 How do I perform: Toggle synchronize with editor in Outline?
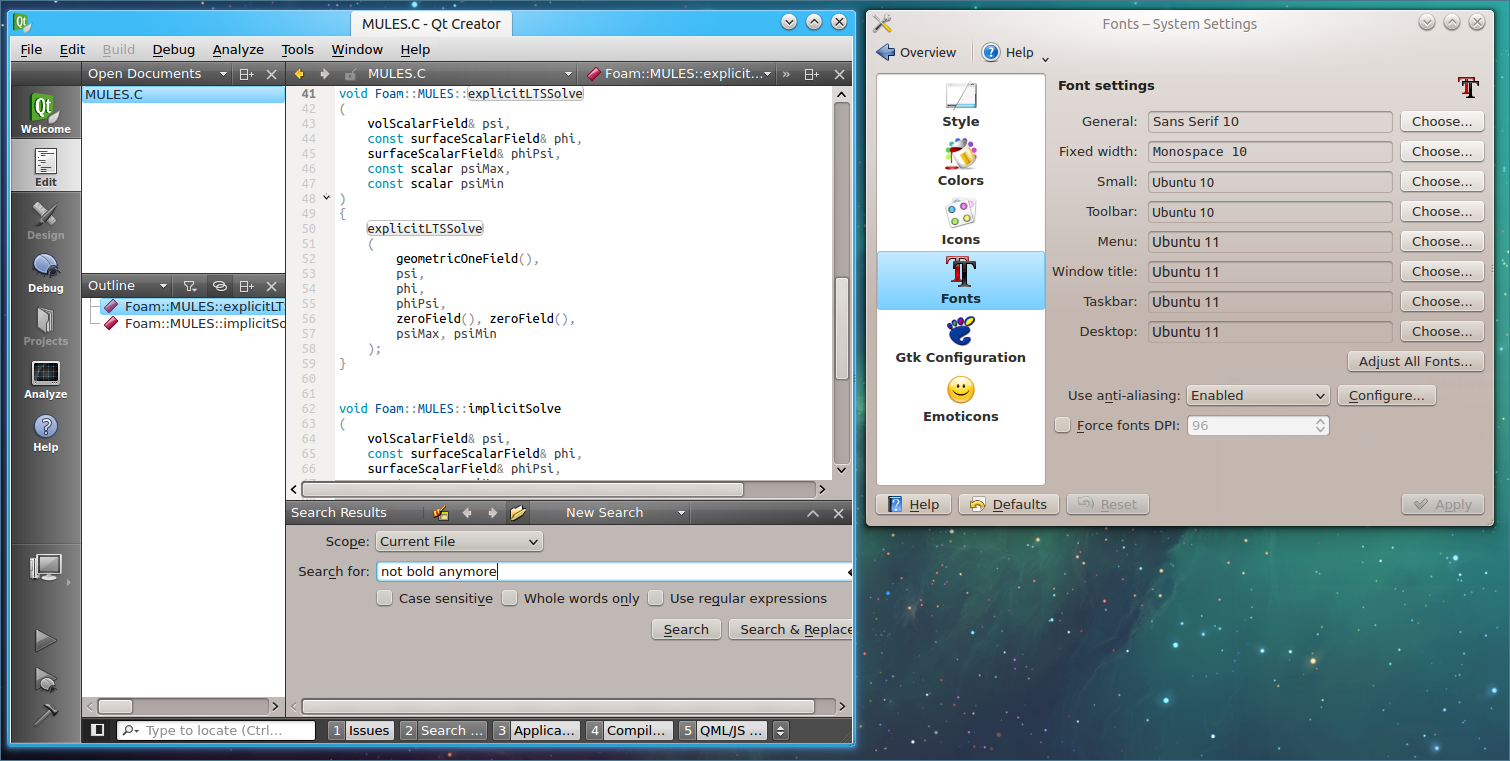[219, 286]
